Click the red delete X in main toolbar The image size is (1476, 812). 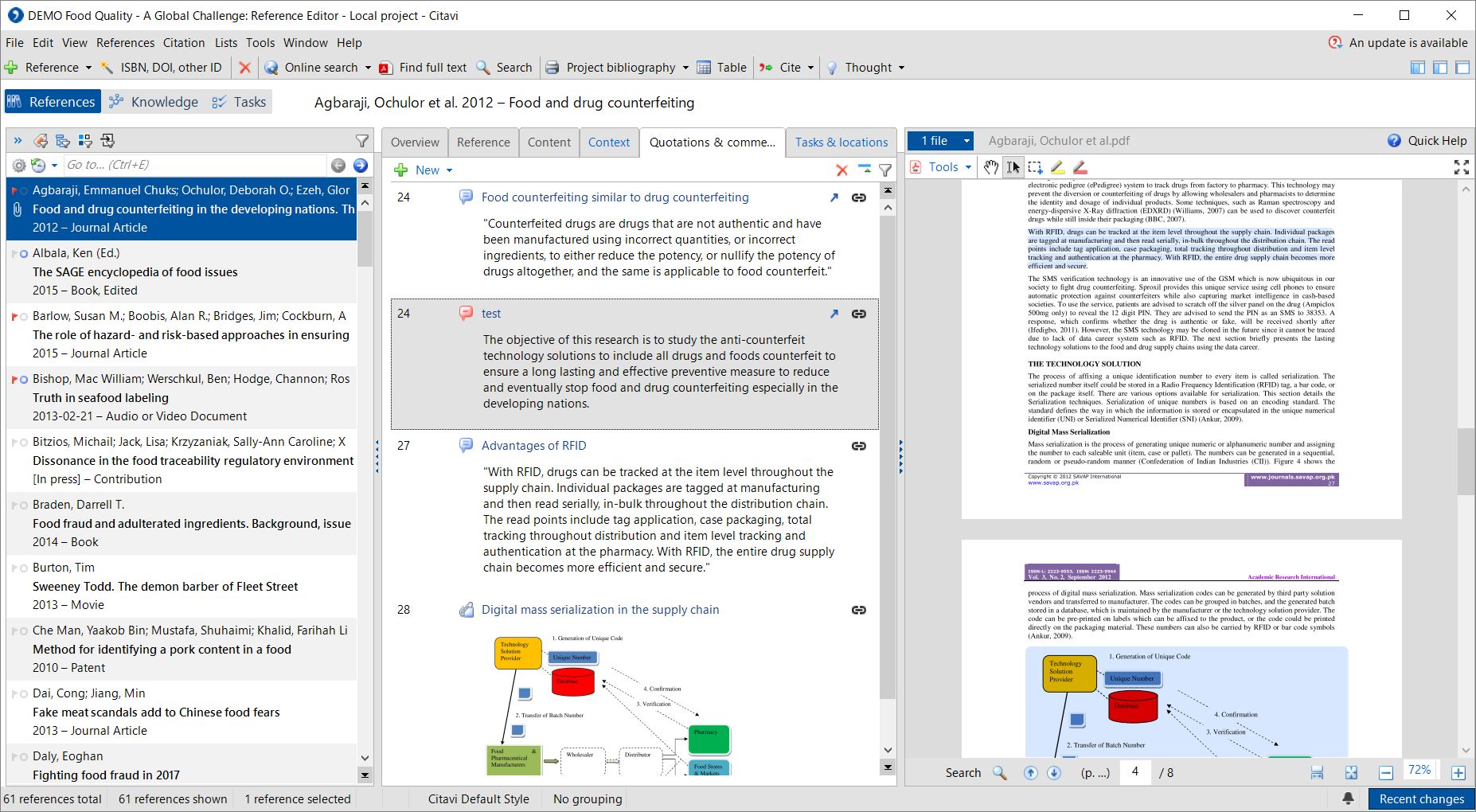click(245, 68)
